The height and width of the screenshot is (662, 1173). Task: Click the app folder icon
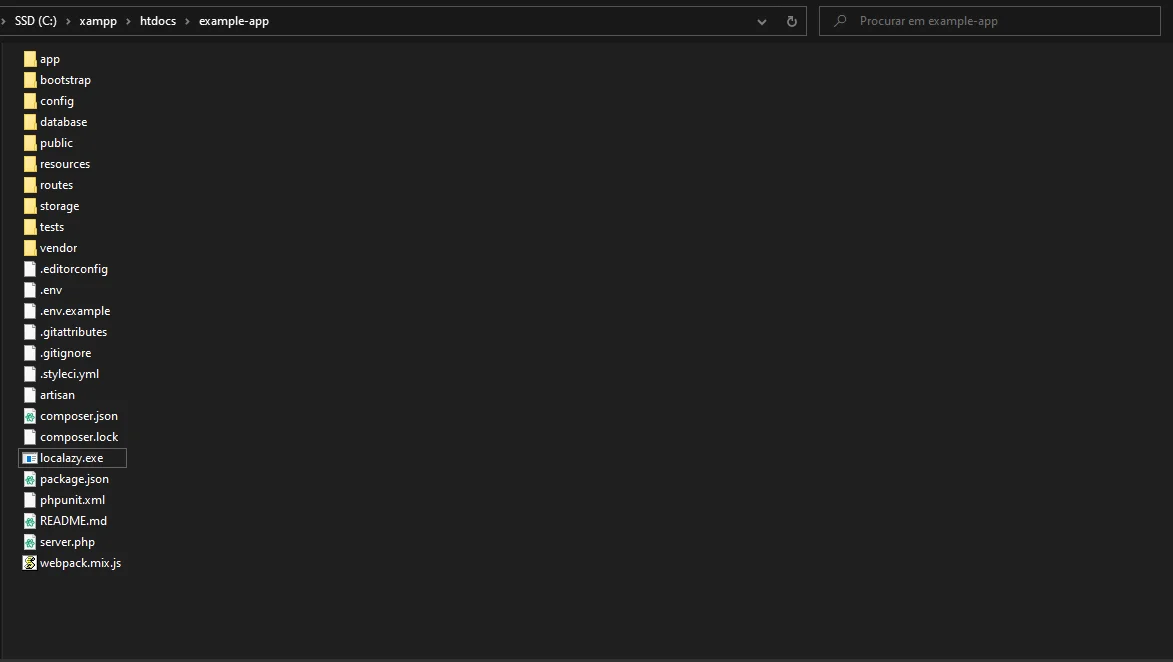(30, 59)
